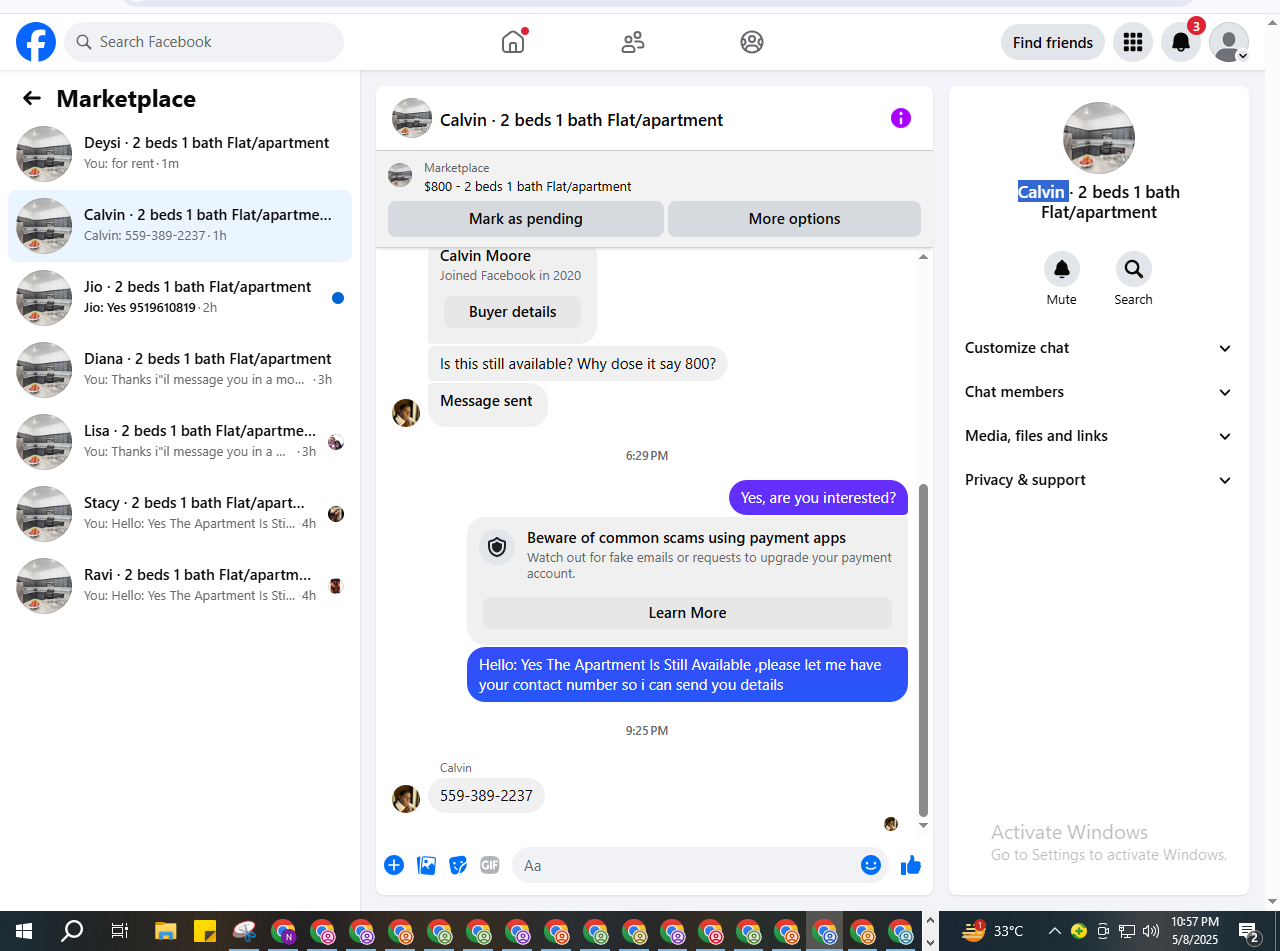Focus the Search Facebook field
The width and height of the screenshot is (1280, 951).
click(204, 42)
